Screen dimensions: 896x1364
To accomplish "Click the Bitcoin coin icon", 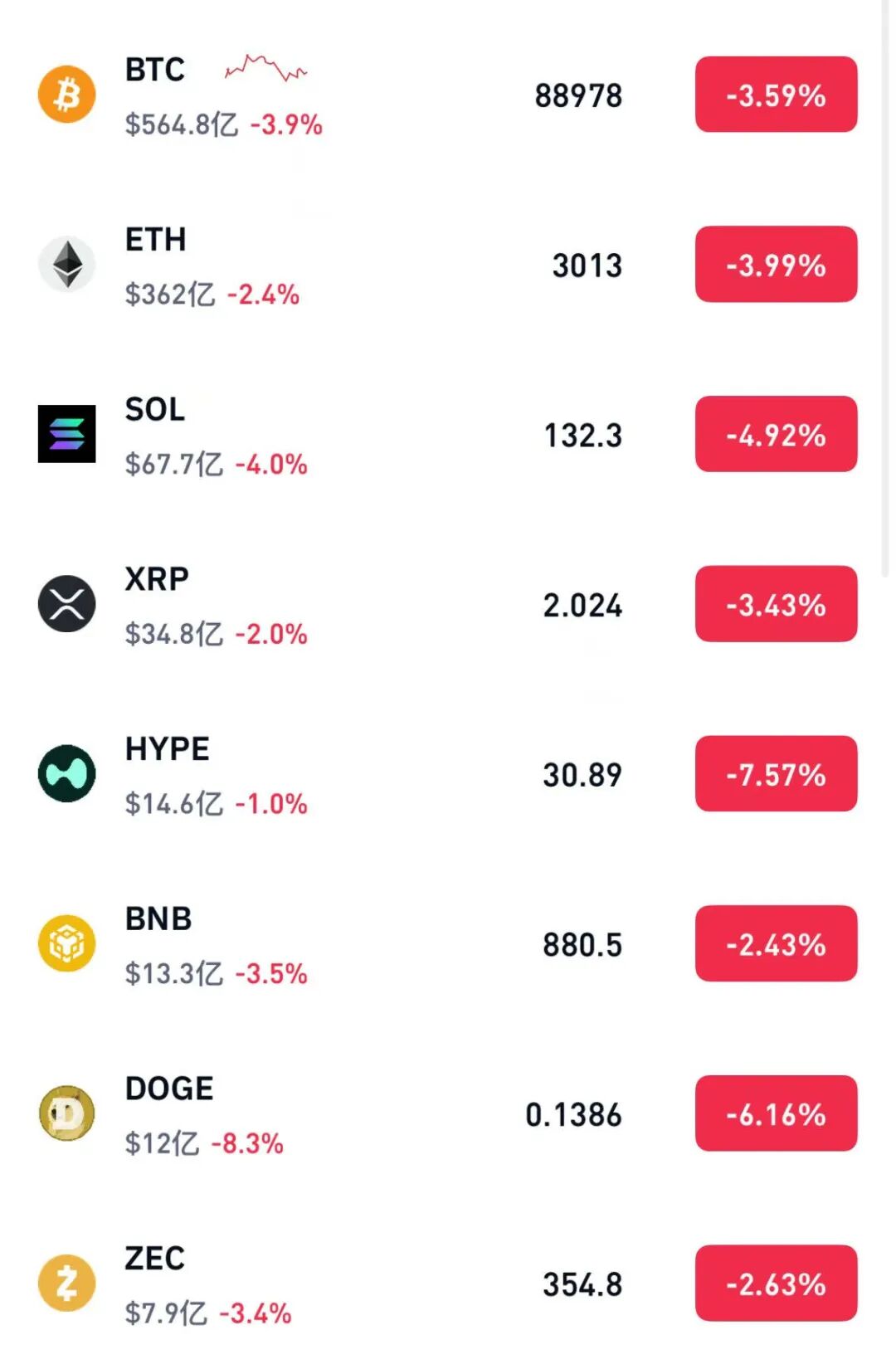I will pos(67,95).
